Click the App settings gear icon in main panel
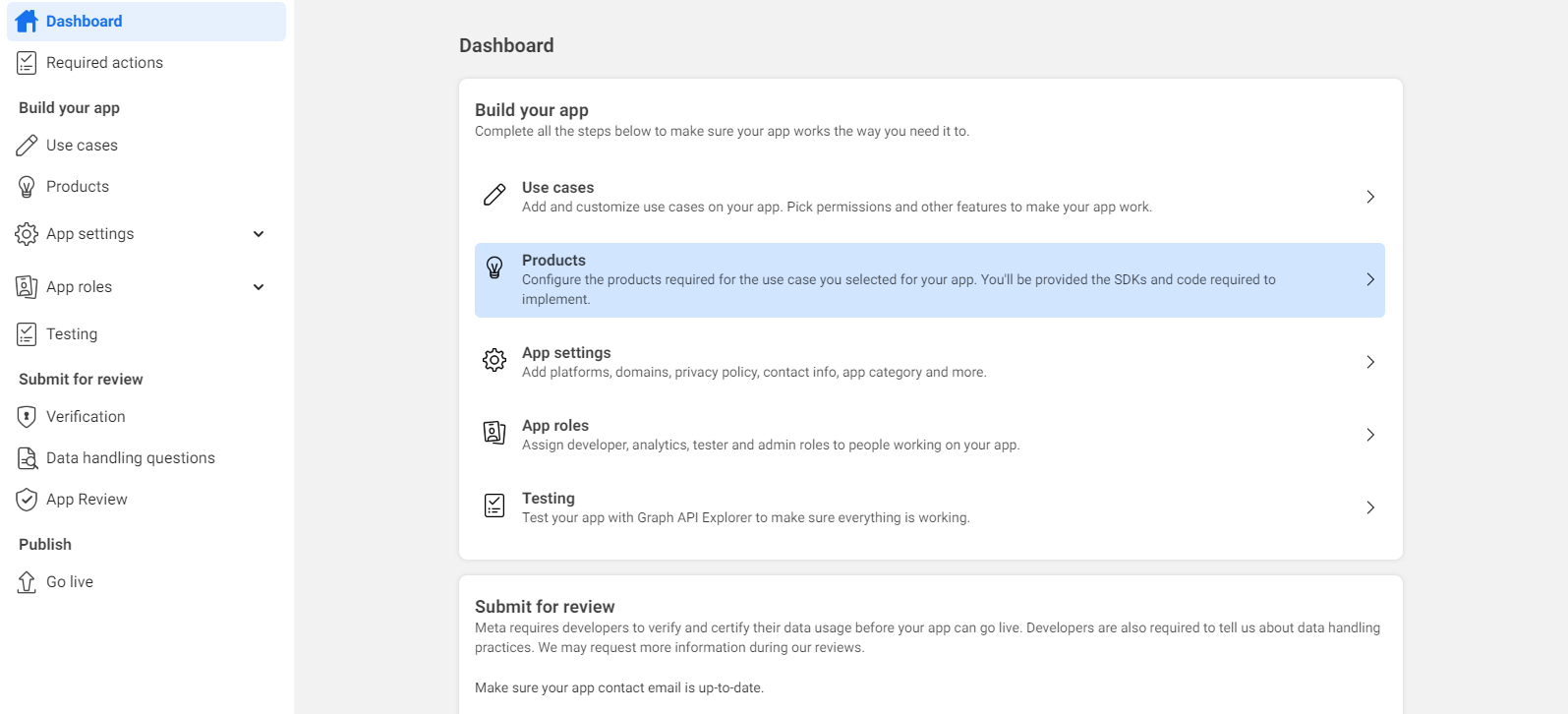This screenshot has height=714, width=1568. 494,361
